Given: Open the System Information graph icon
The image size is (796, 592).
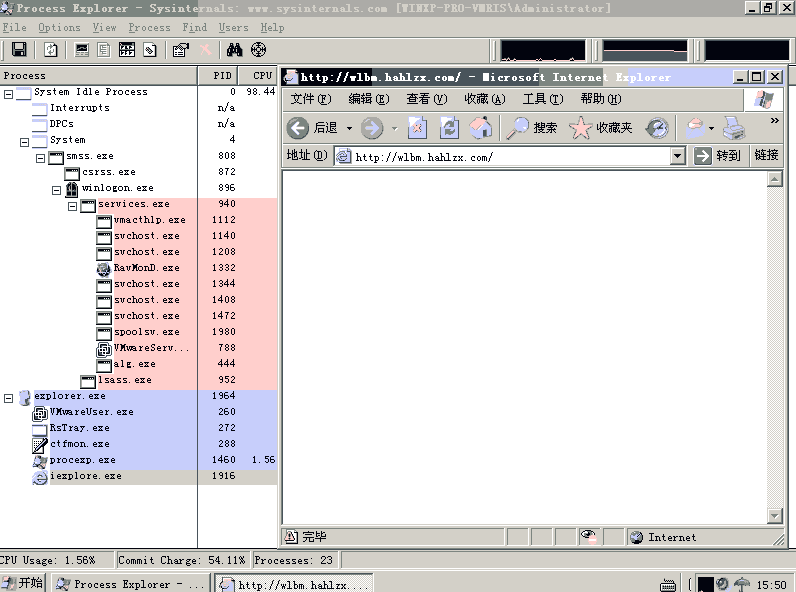Looking at the screenshot, I should tap(81, 50).
